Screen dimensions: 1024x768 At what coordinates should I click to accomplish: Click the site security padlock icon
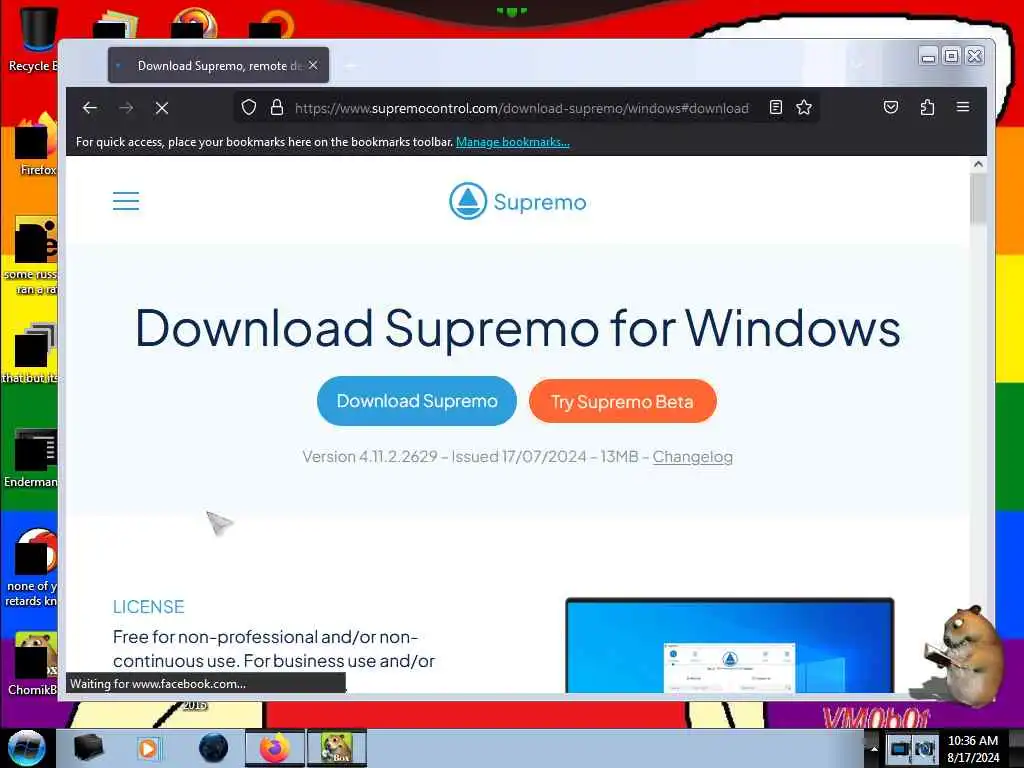[x=277, y=107]
